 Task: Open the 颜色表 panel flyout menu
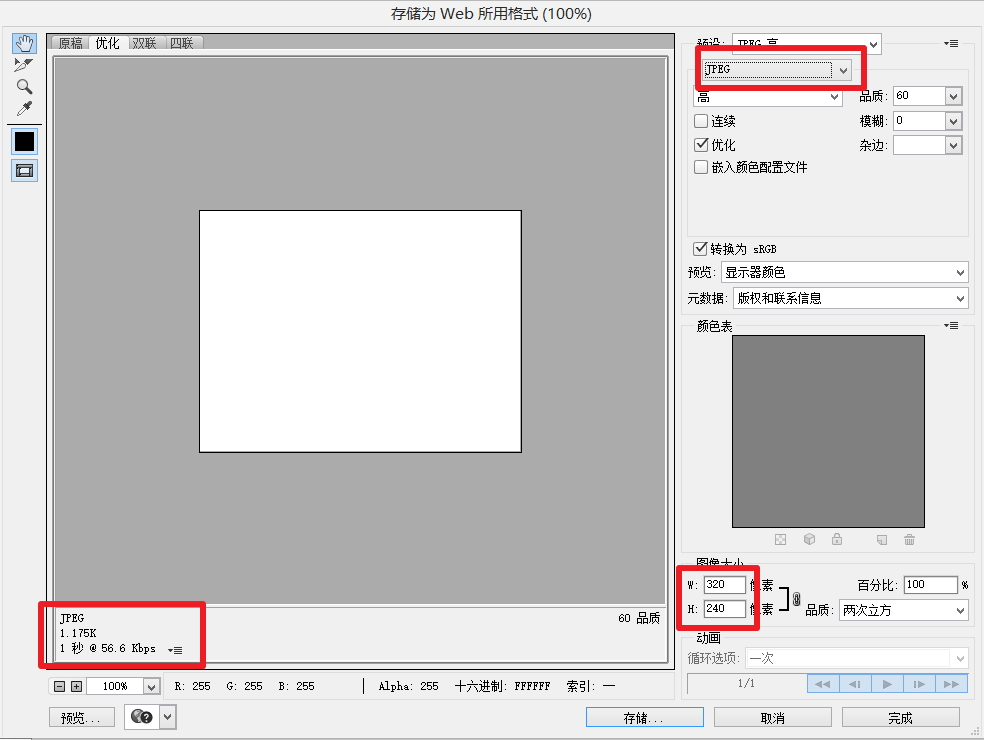coord(951,325)
